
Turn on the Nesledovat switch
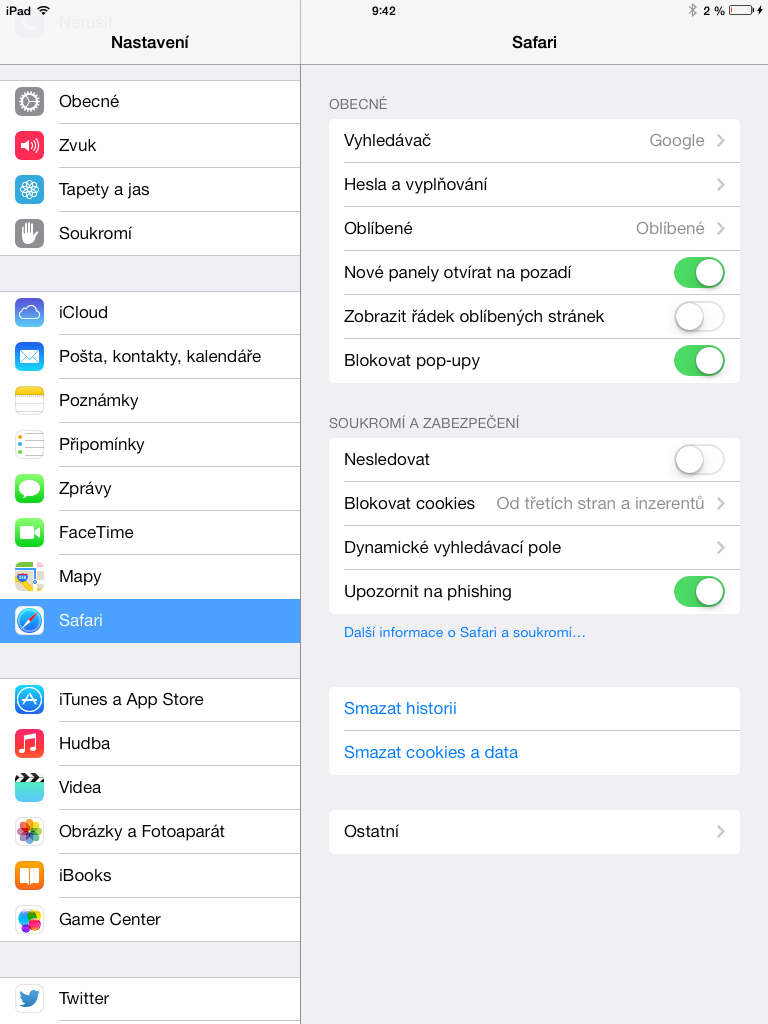point(699,460)
